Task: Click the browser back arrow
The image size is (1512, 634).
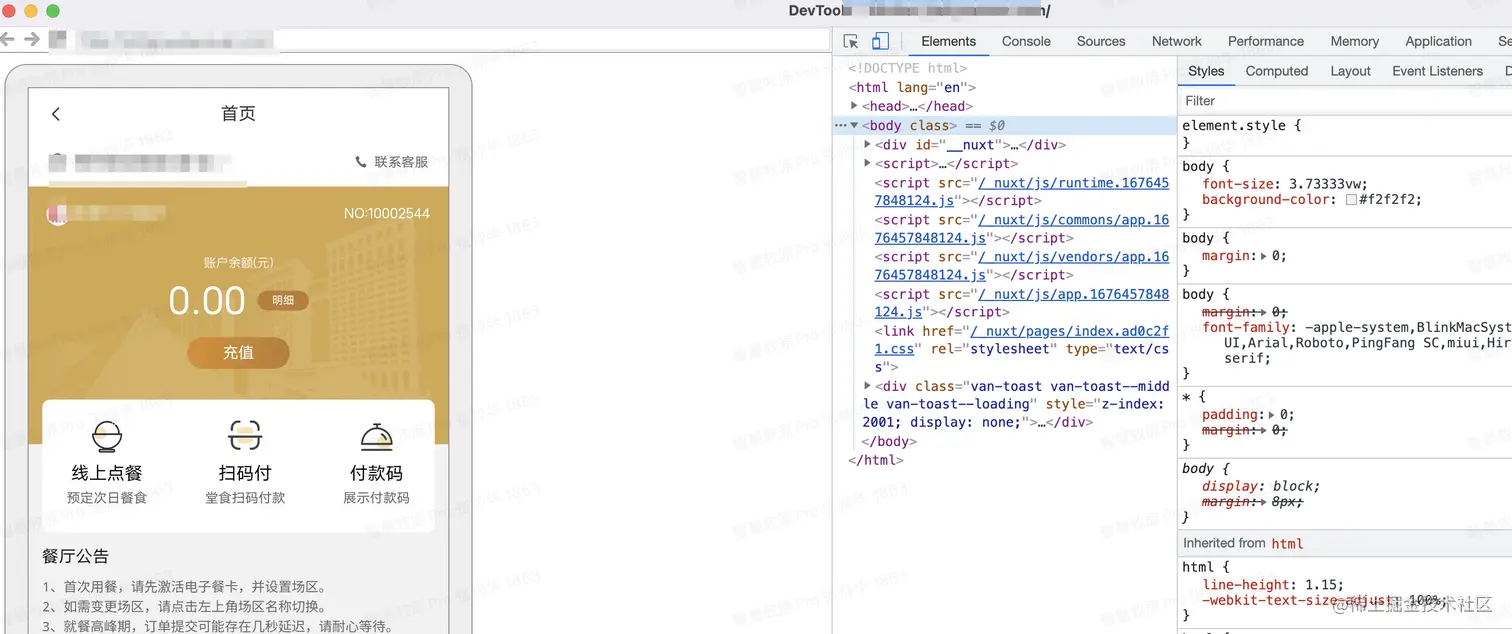Action: pyautogui.click(x=8, y=39)
